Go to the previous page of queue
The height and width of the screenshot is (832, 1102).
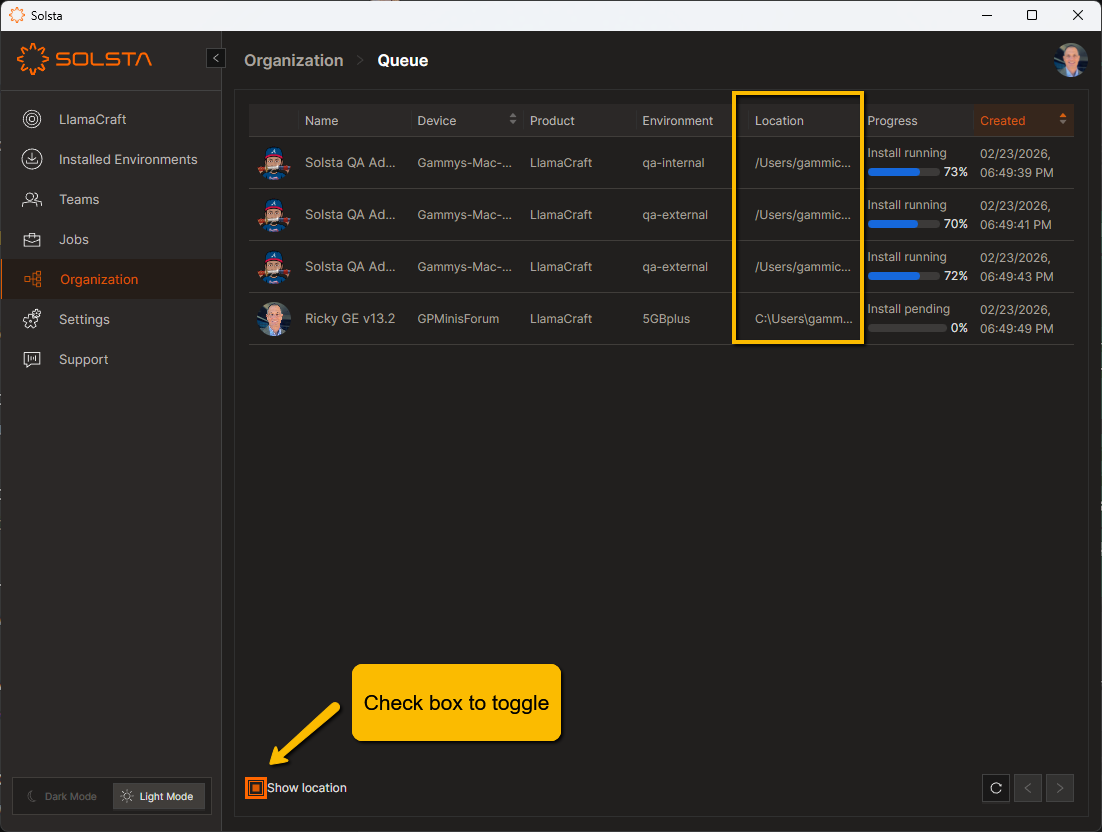tap(1028, 788)
